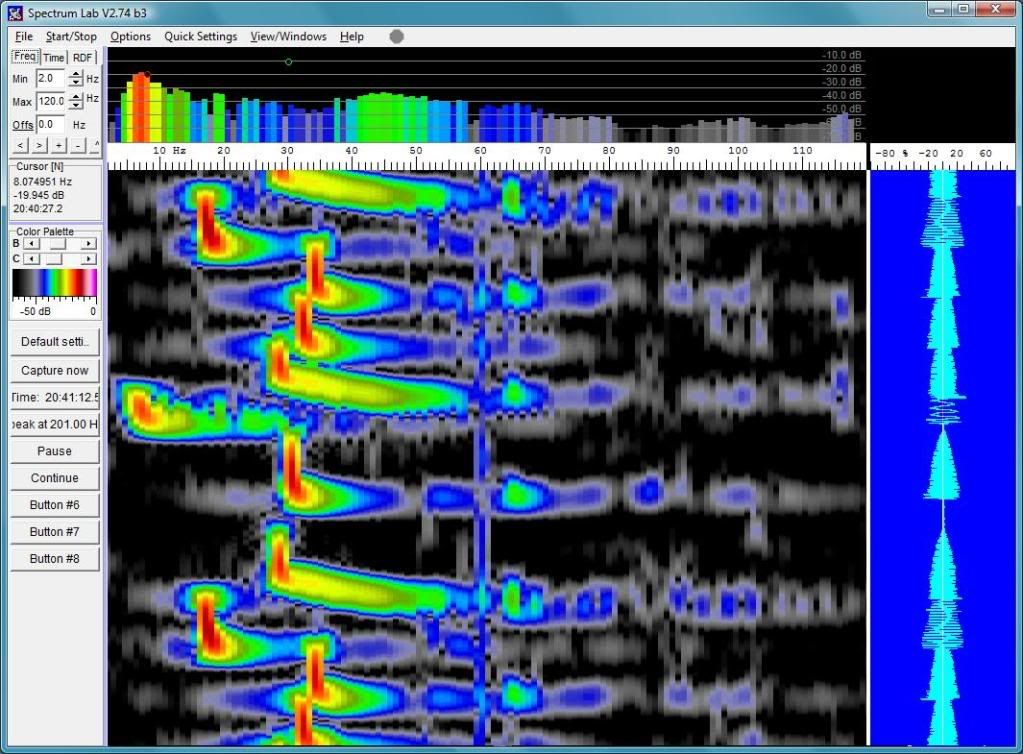Click right arrow of contrast C slider
The image size is (1023, 754).
tap(90, 259)
